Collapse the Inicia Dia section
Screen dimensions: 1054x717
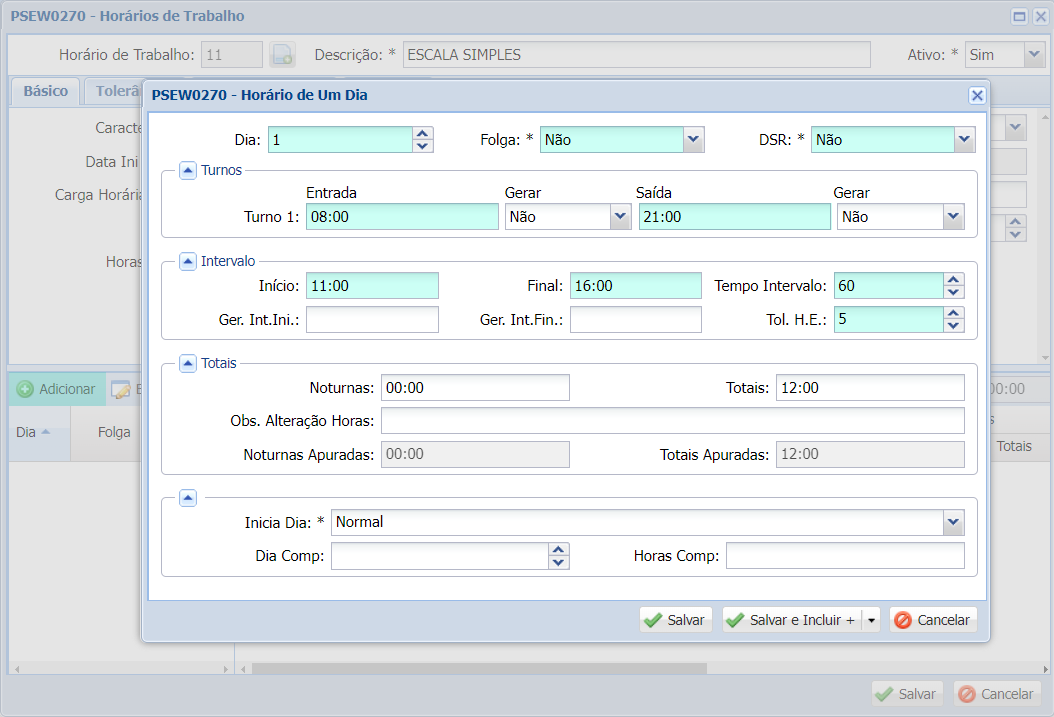pyautogui.click(x=188, y=497)
